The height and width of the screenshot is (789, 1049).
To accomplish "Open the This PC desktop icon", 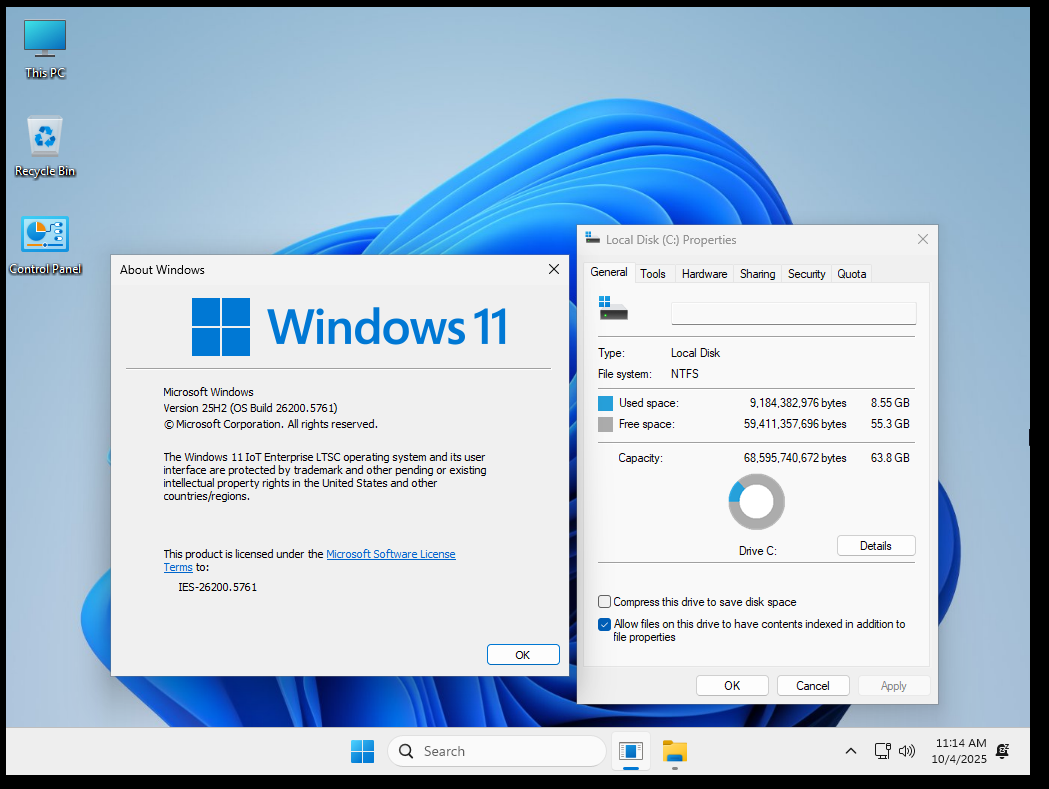I will pos(45,49).
